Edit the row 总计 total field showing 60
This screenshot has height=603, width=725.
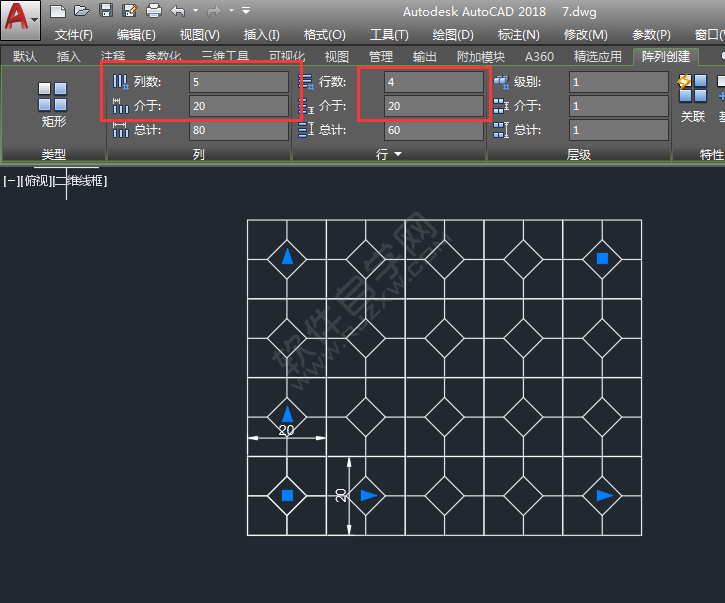click(434, 130)
